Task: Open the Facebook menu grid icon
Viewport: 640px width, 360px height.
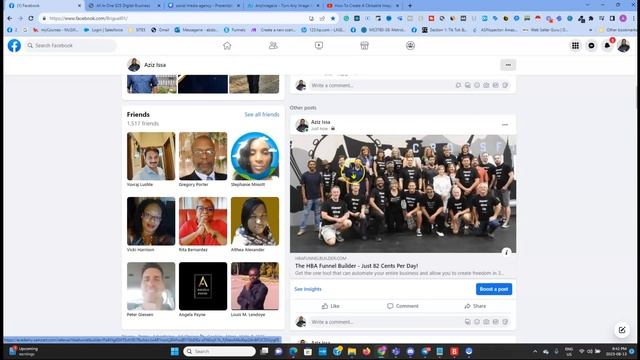Action: [x=575, y=46]
